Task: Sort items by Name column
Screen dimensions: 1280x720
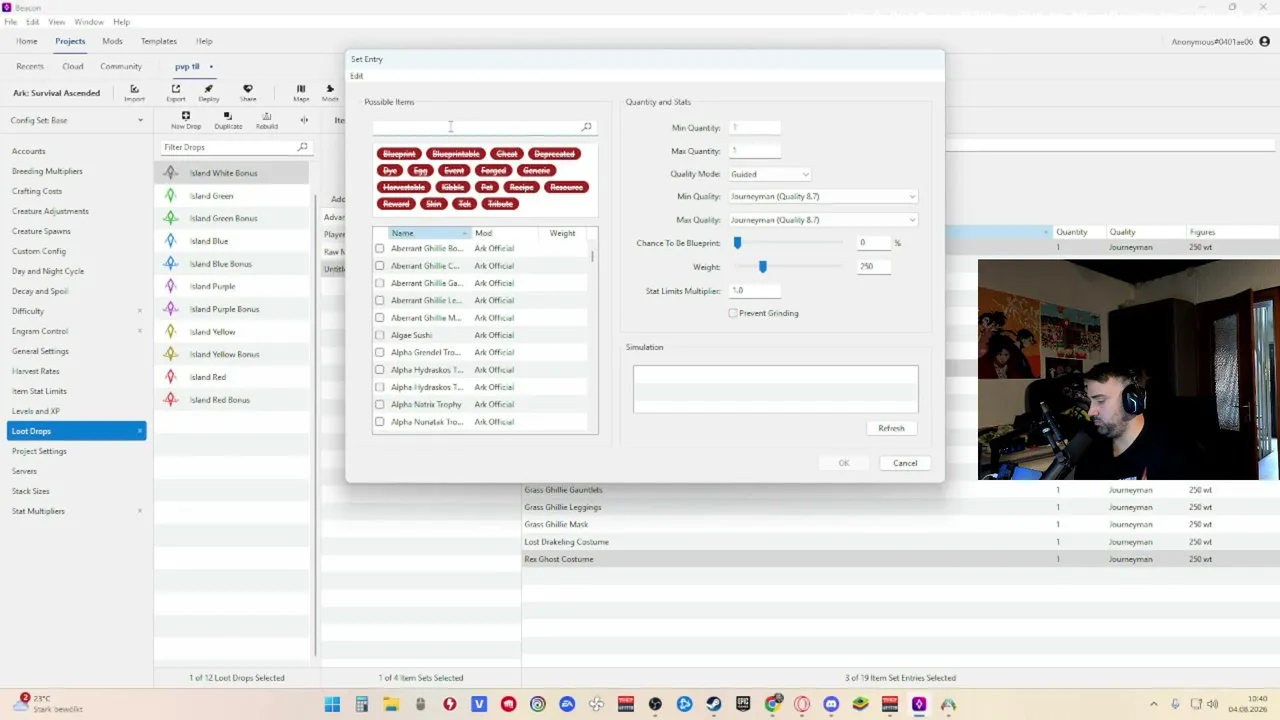Action: tap(428, 233)
